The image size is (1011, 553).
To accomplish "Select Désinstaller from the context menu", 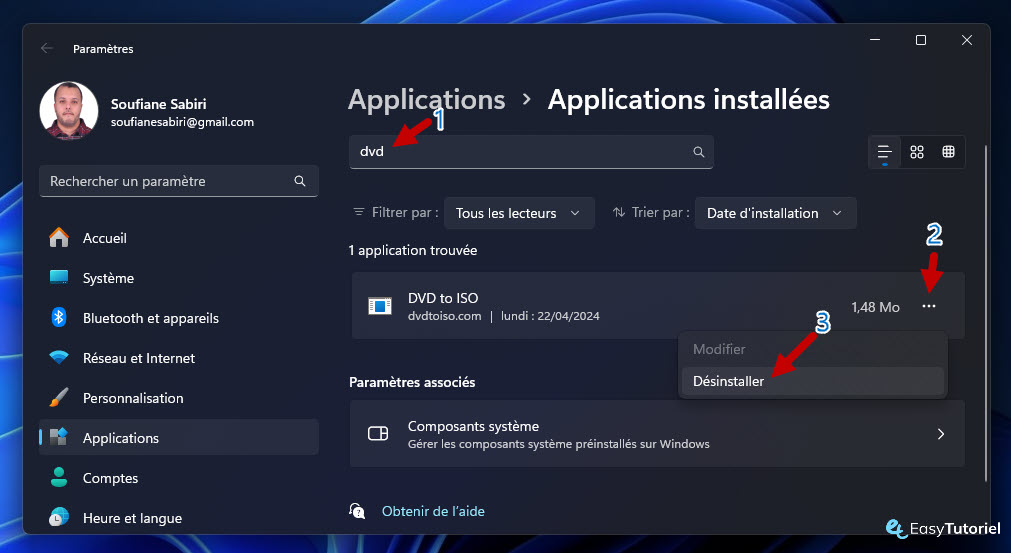I will tap(812, 381).
